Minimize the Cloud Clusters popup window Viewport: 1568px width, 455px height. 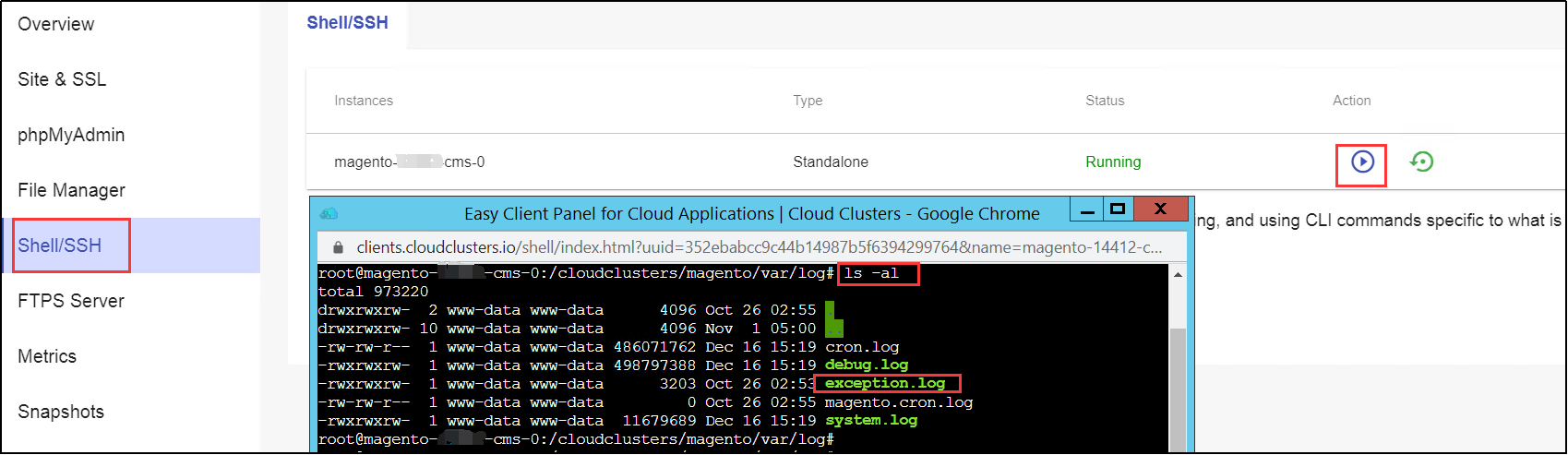click(x=1087, y=210)
